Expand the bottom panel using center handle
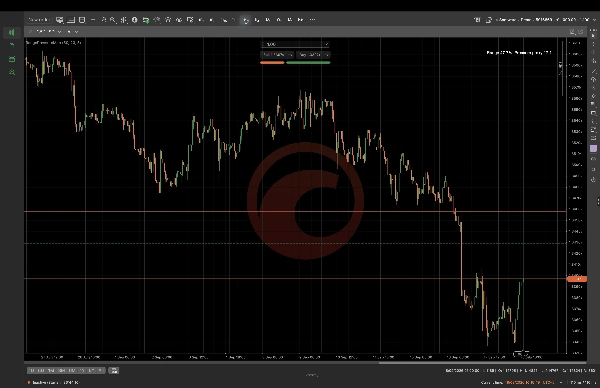 pos(311,375)
